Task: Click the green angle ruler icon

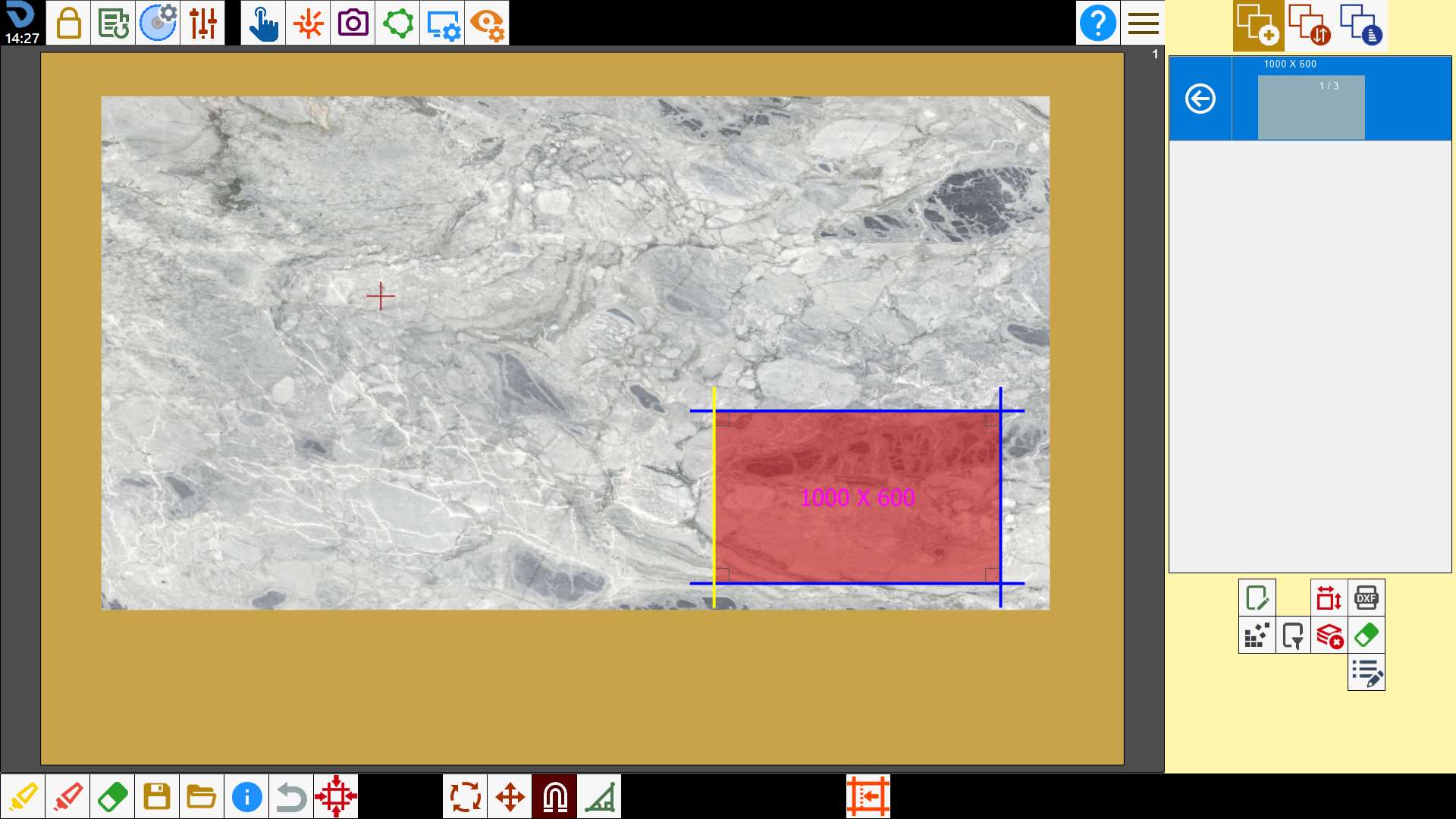Action: (599, 796)
